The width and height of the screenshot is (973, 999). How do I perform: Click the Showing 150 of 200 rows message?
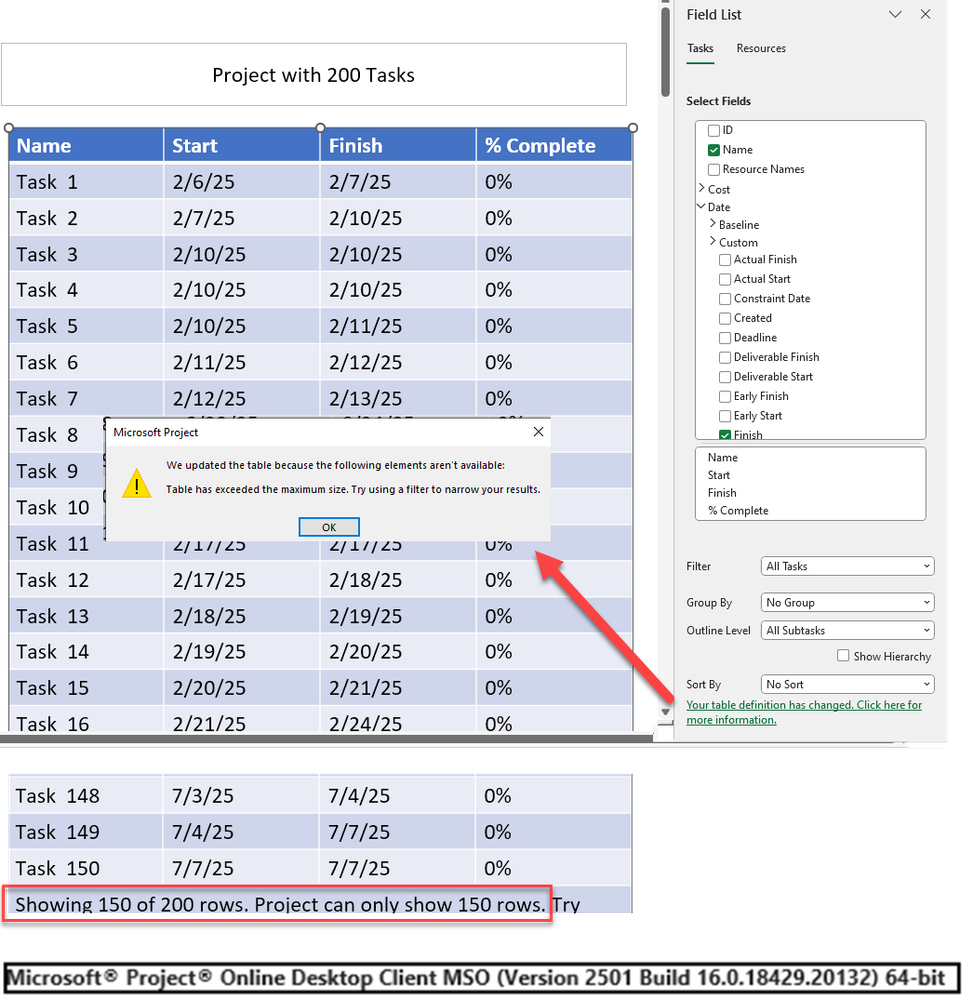click(x=279, y=904)
